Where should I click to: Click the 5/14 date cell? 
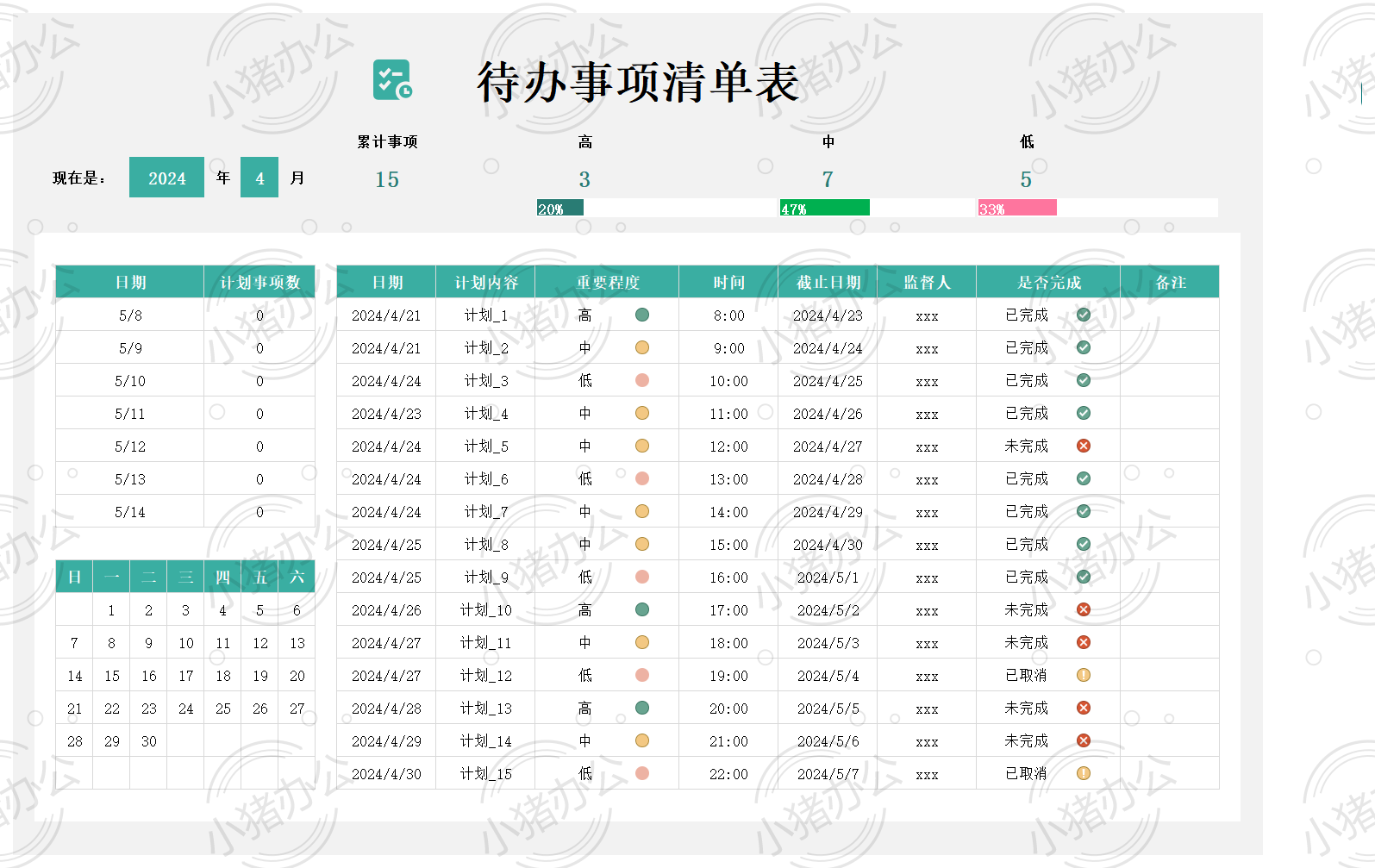pyautogui.click(x=130, y=512)
